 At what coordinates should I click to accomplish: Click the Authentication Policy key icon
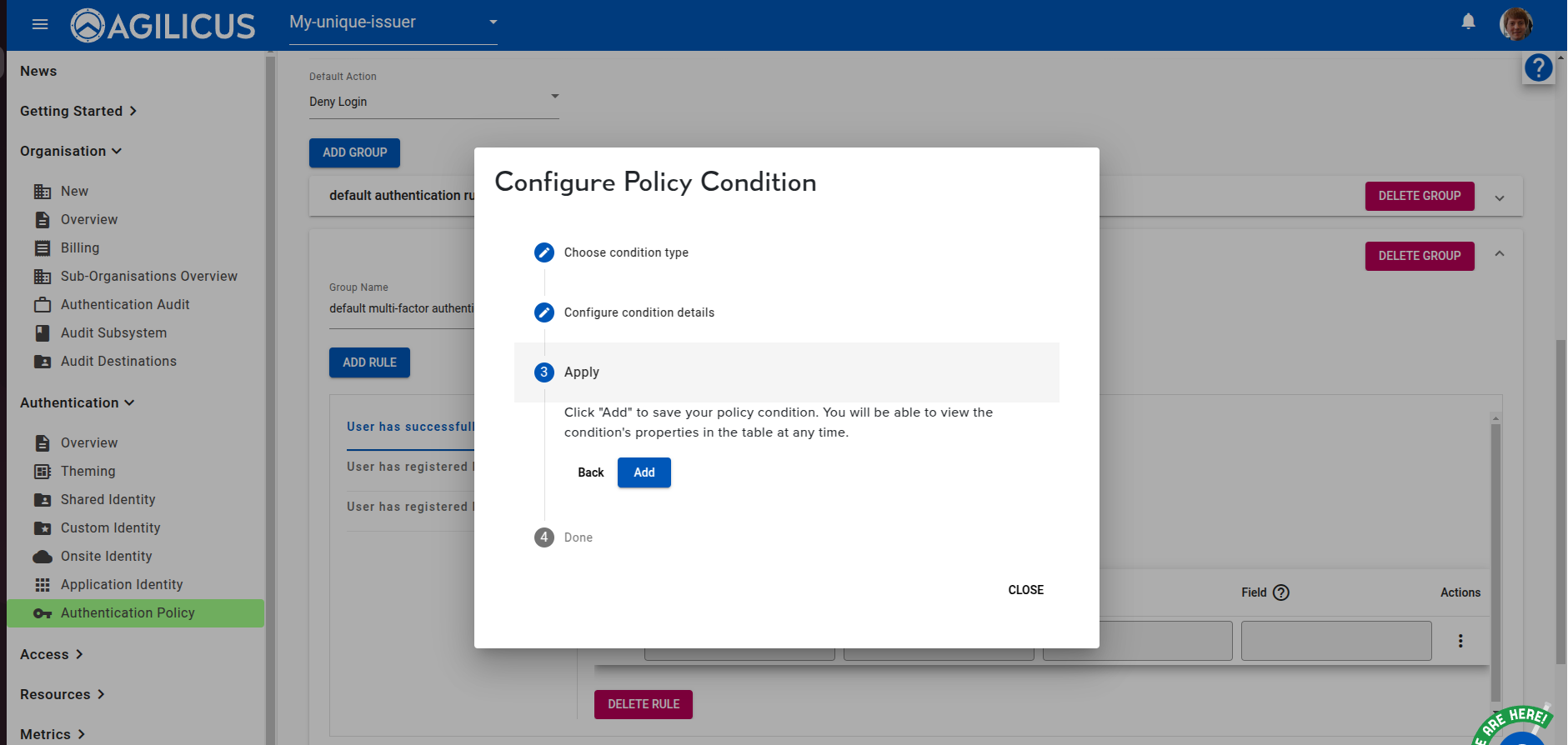tap(43, 612)
